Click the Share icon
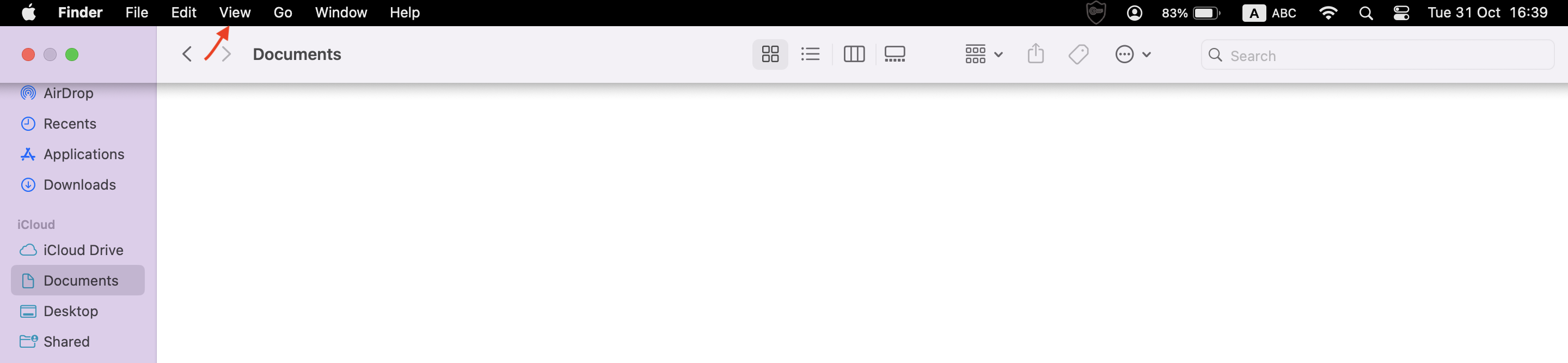1568x363 pixels. click(1036, 54)
